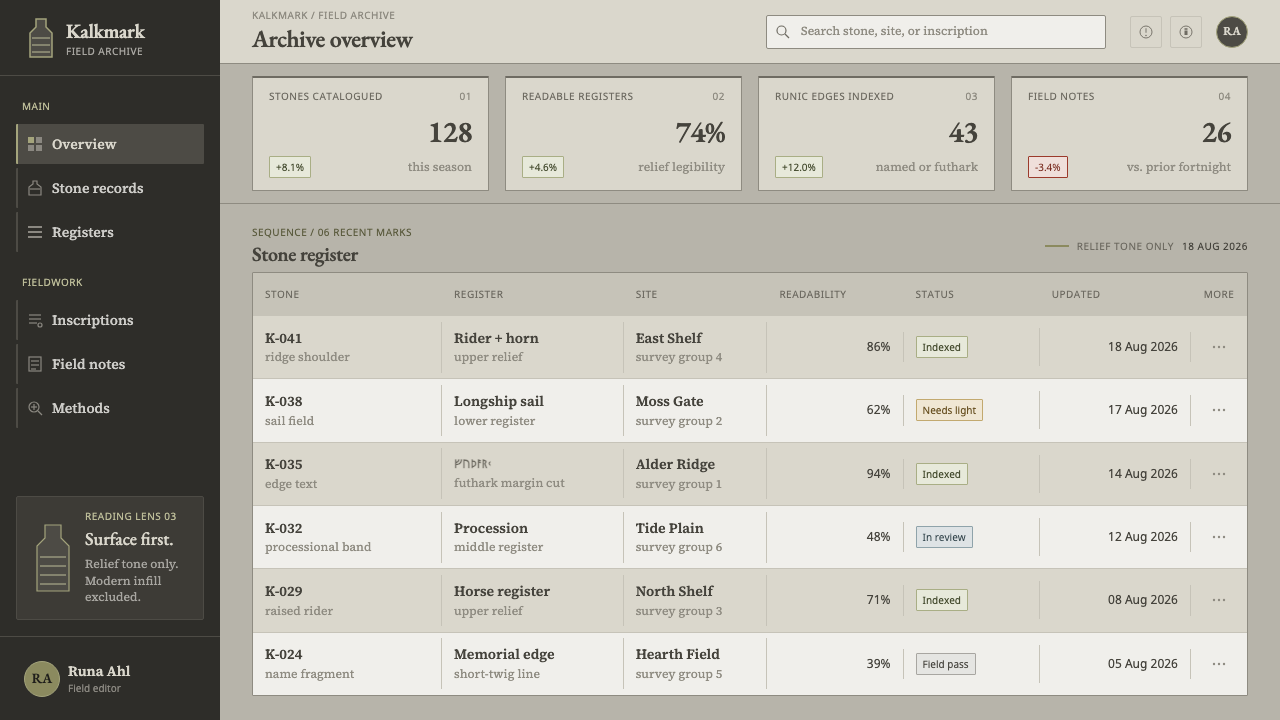1280x720 pixels.
Task: Click the Methods magnifier icon
Action: click(35, 408)
